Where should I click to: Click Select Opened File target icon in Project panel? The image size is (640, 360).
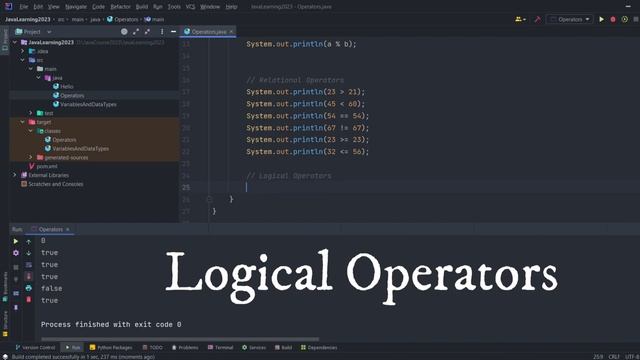click(x=124, y=31)
